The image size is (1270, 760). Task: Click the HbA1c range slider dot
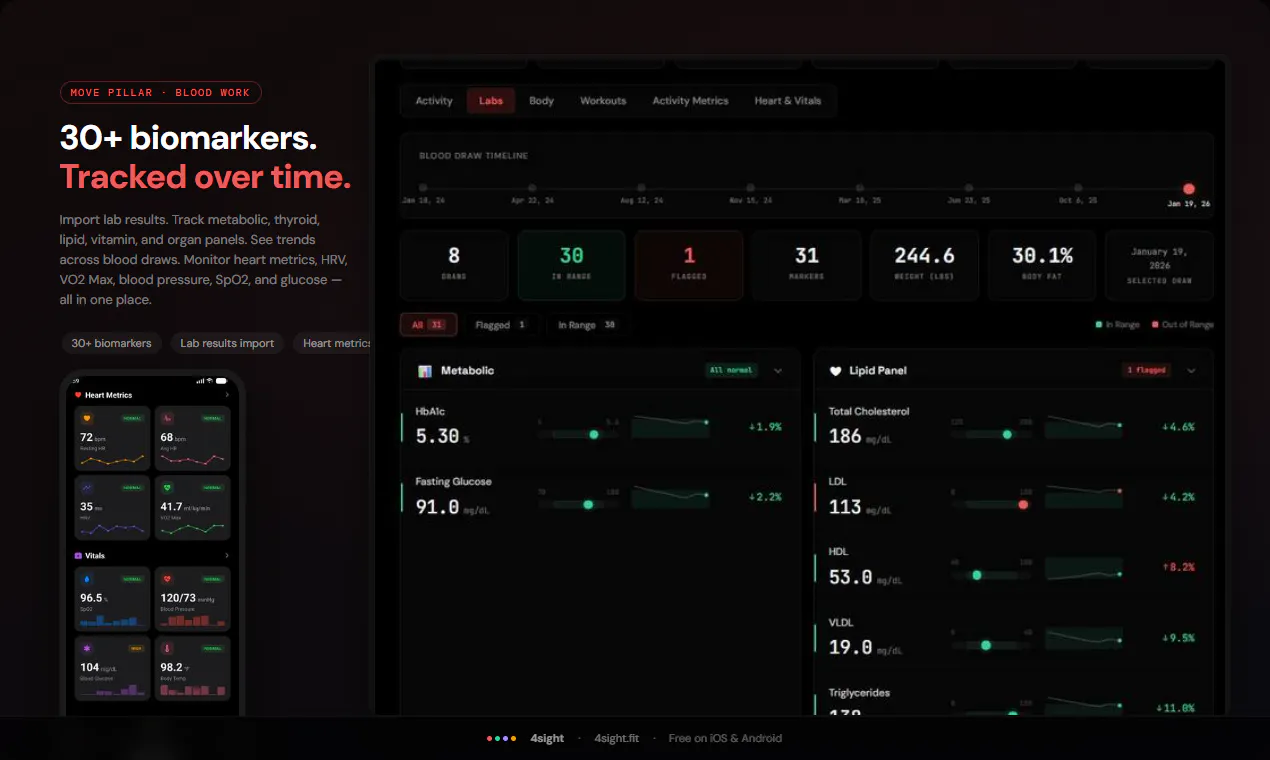coord(594,435)
